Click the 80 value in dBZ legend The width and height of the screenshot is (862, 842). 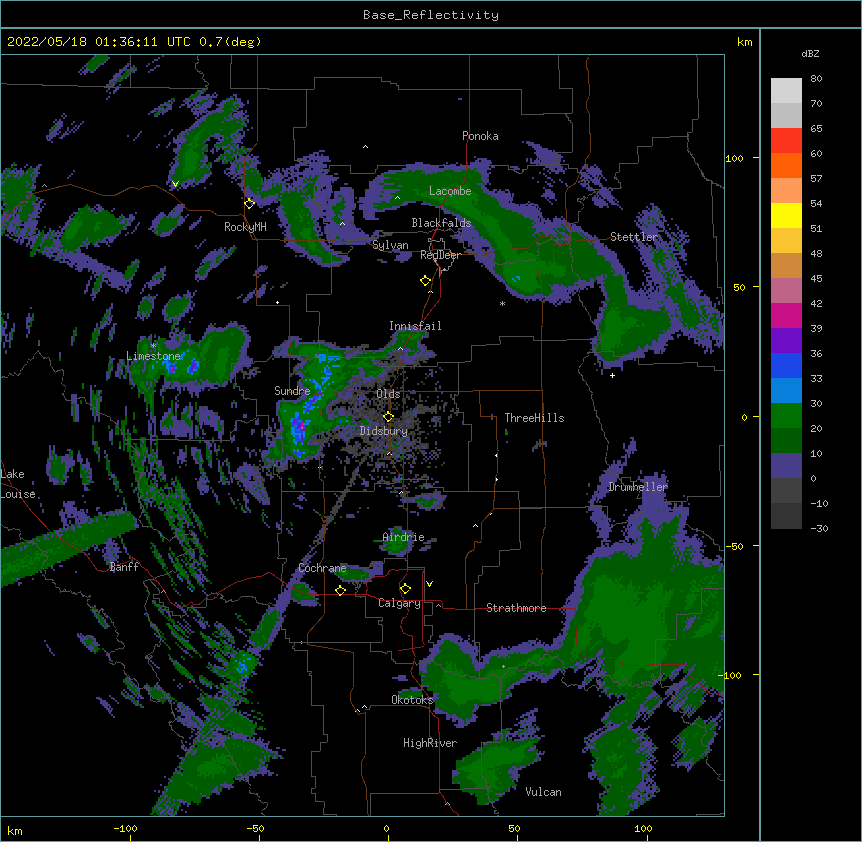point(816,79)
